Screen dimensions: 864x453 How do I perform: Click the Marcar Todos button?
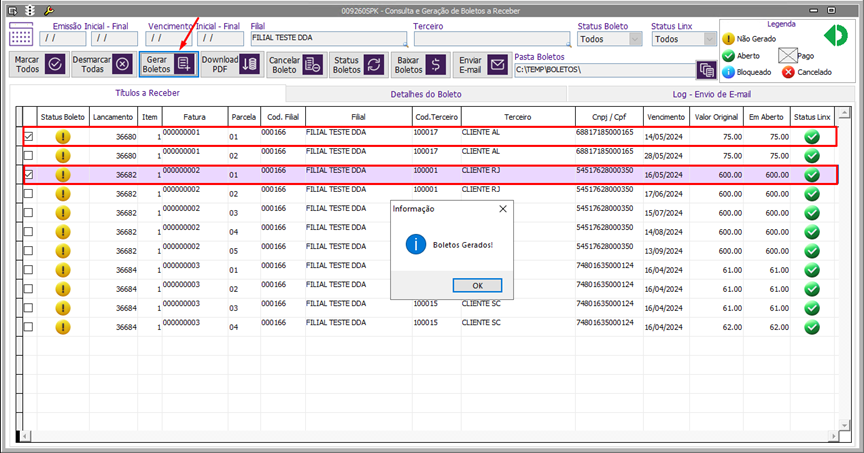pyautogui.click(x=40, y=64)
